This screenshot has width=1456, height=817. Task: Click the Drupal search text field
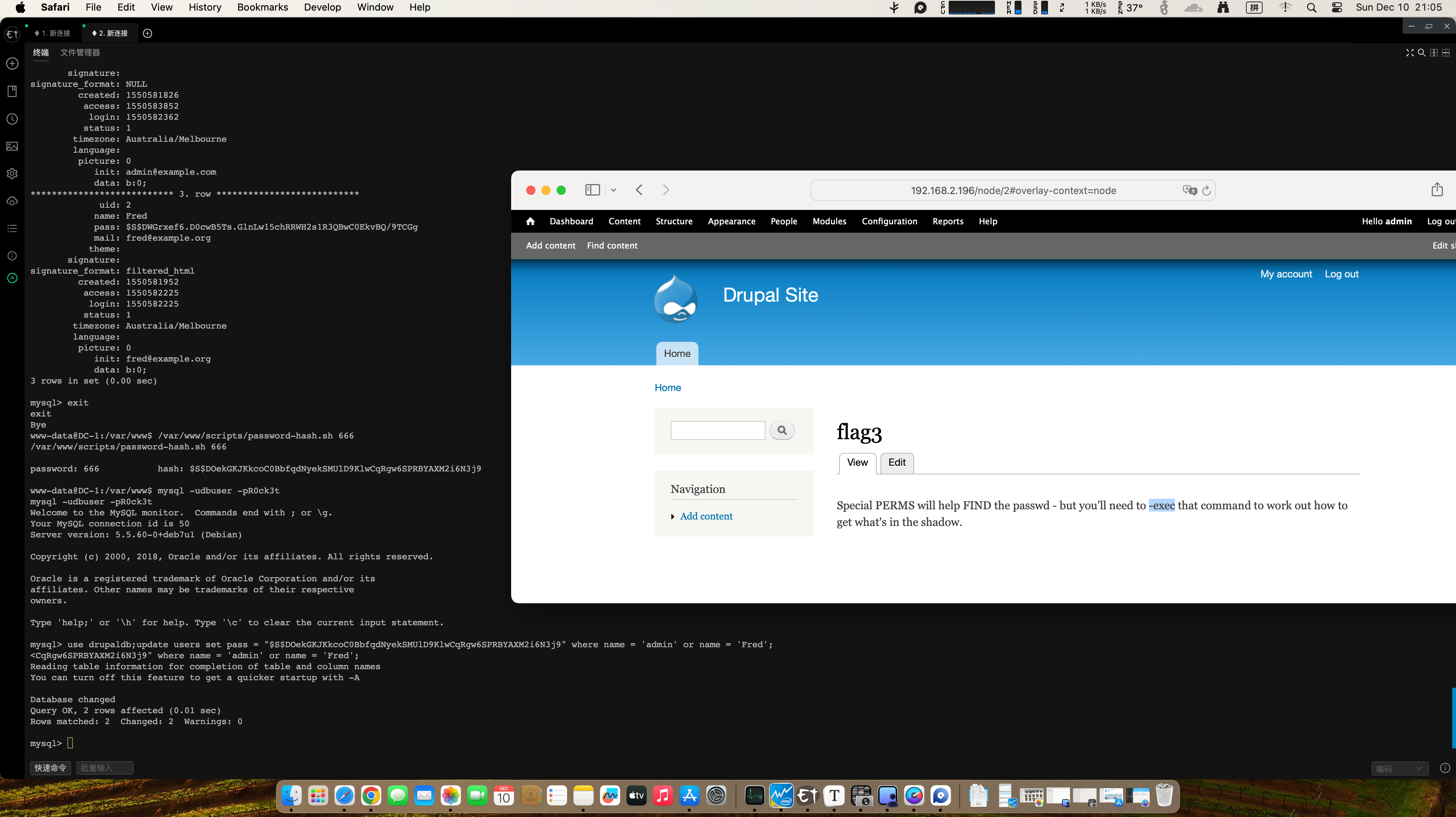tap(717, 430)
